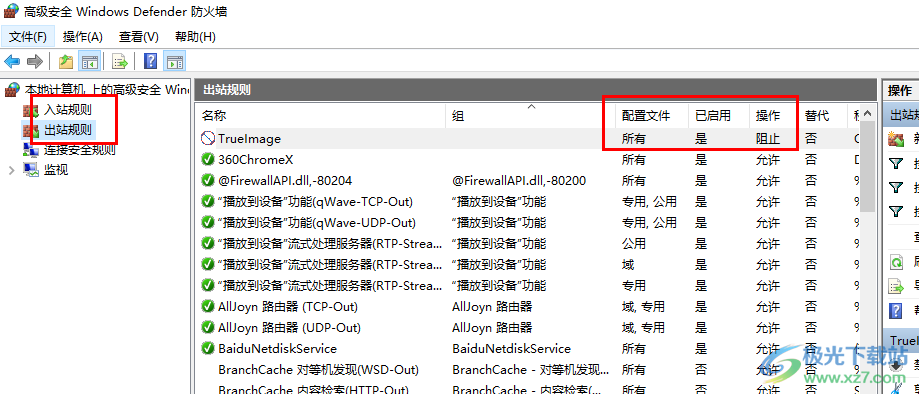Click the firewall icon beside 出站规则
This screenshot has width=919, height=394.
click(x=30, y=130)
